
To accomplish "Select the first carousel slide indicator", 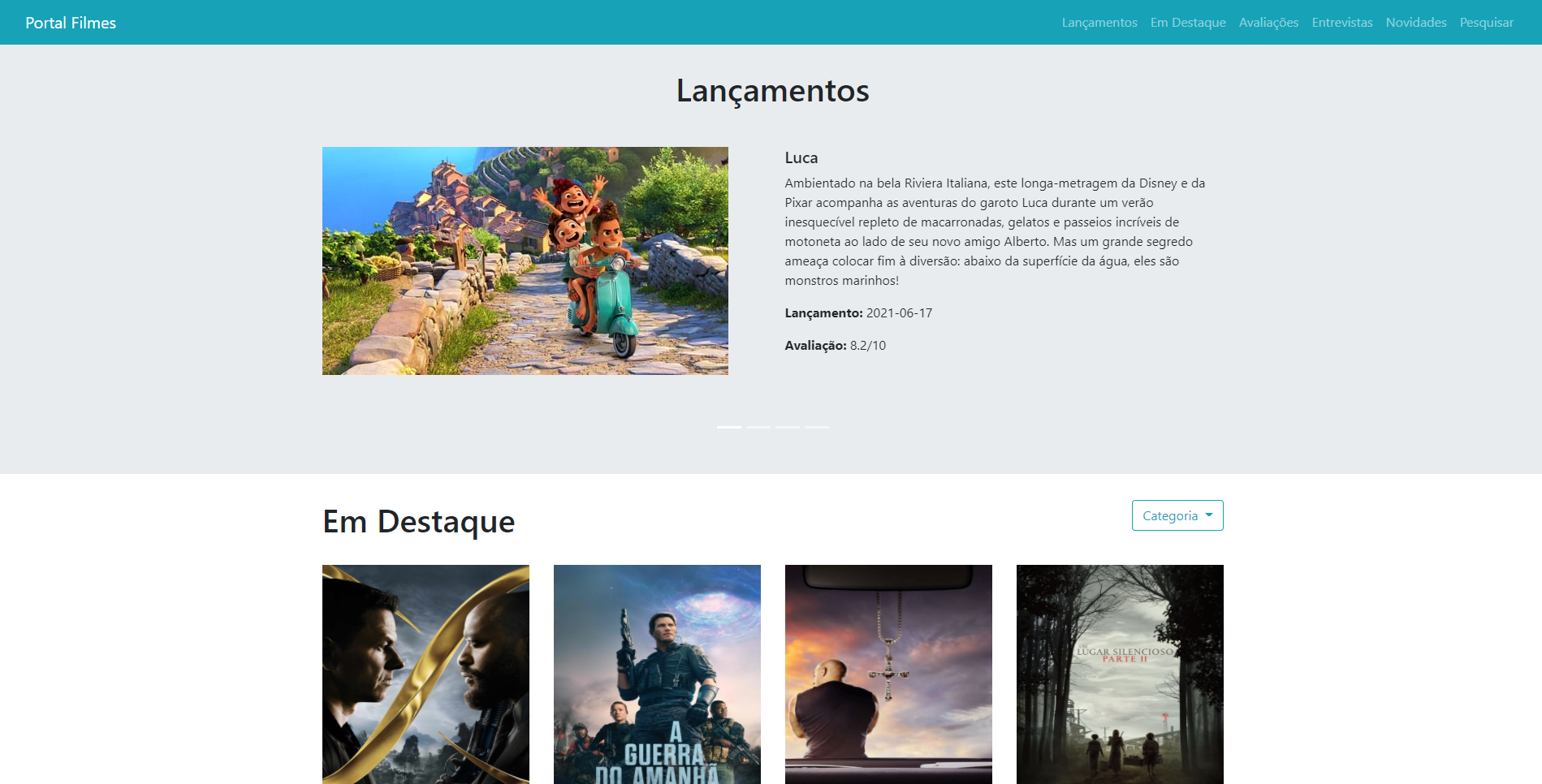I will pos(728,427).
